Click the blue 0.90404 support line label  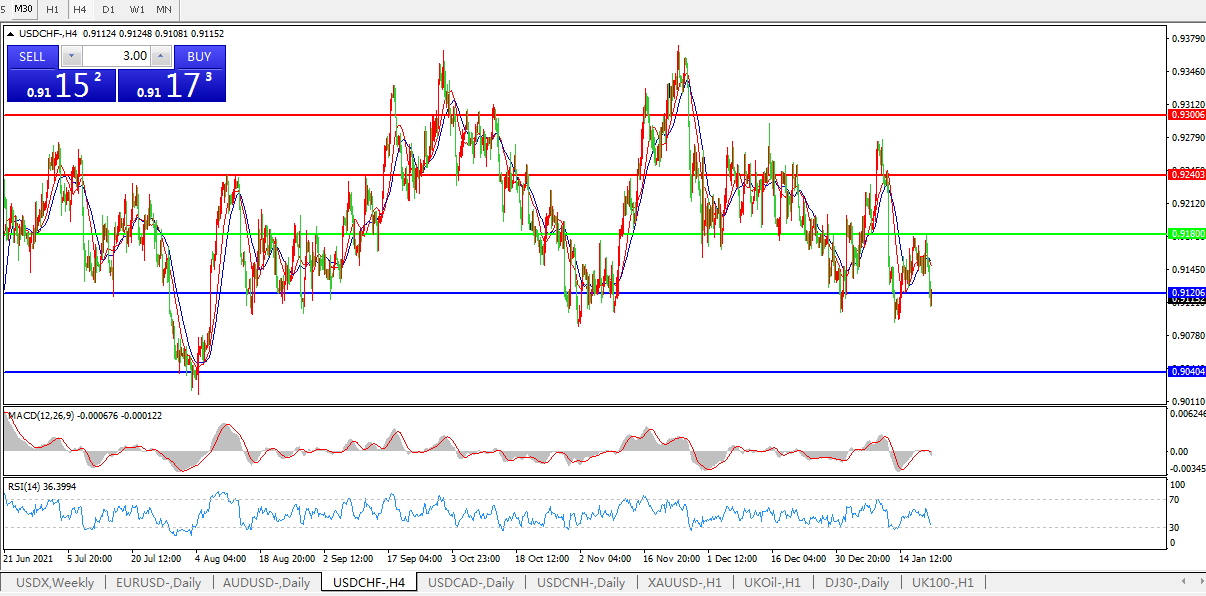pyautogui.click(x=1186, y=371)
